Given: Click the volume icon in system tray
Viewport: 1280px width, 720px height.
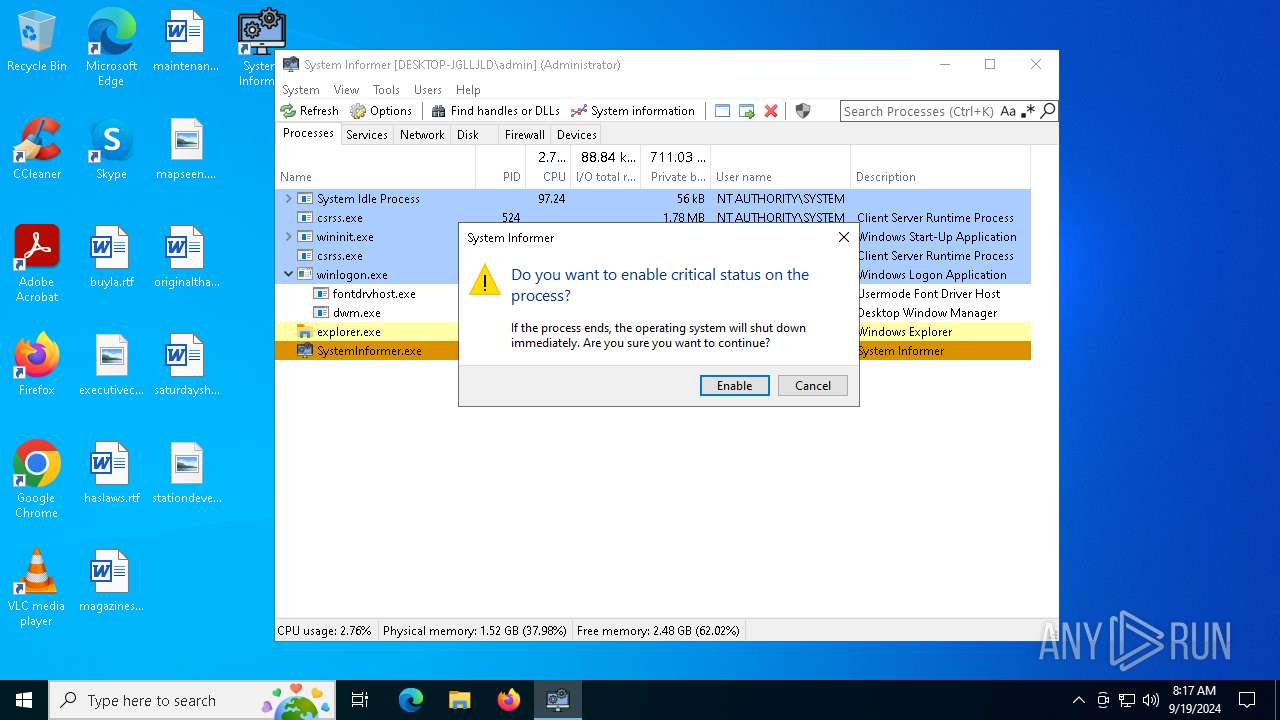Looking at the screenshot, I should pyautogui.click(x=1151, y=700).
